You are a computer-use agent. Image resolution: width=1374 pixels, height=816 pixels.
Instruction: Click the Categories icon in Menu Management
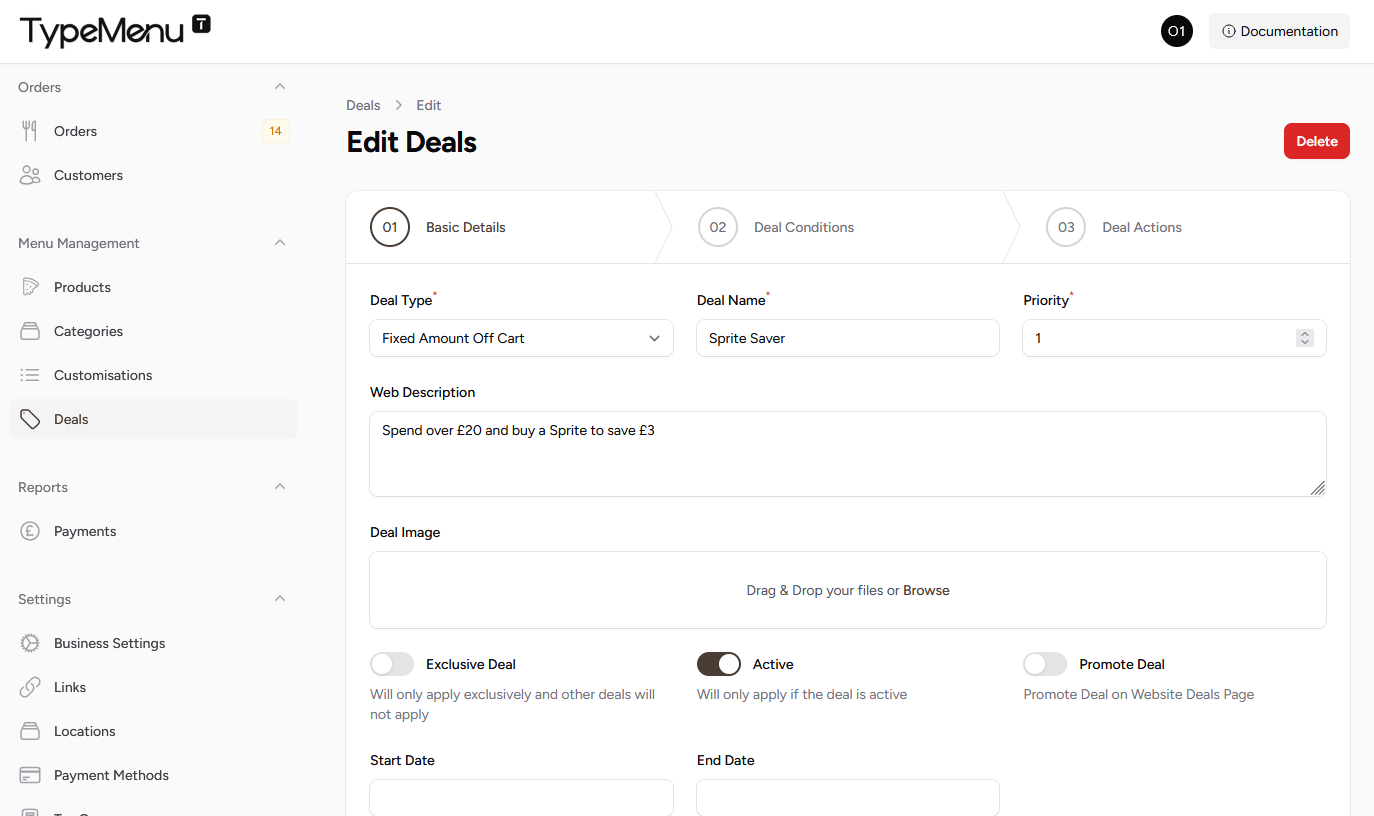click(32, 331)
